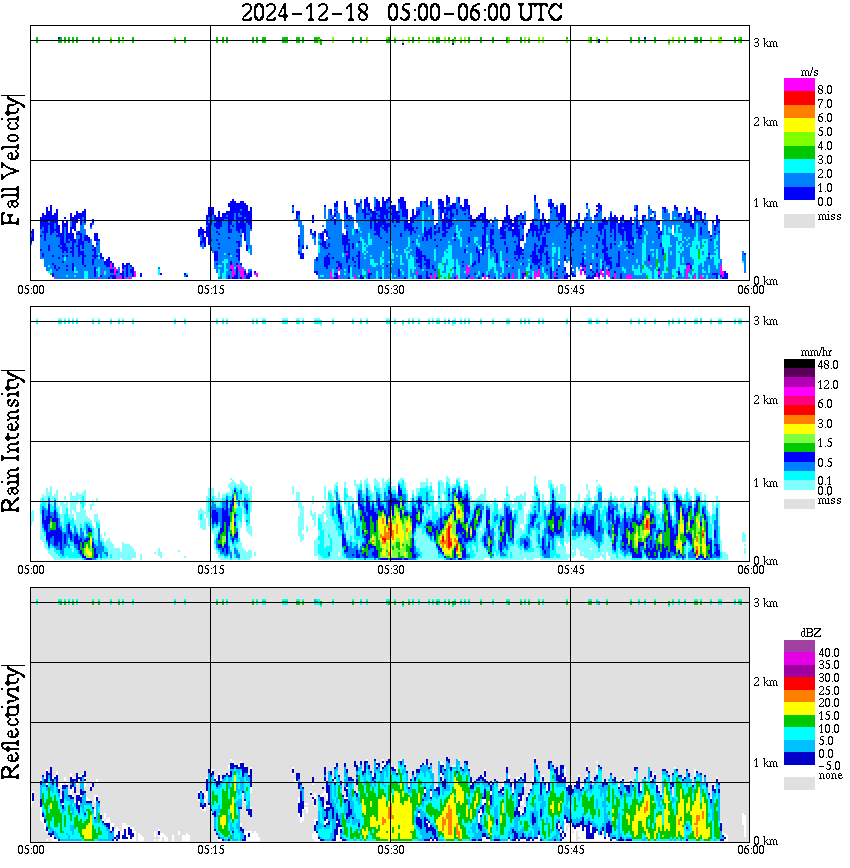Pick the grey miss swatch in Rain Intensity legend

pyautogui.click(x=799, y=504)
